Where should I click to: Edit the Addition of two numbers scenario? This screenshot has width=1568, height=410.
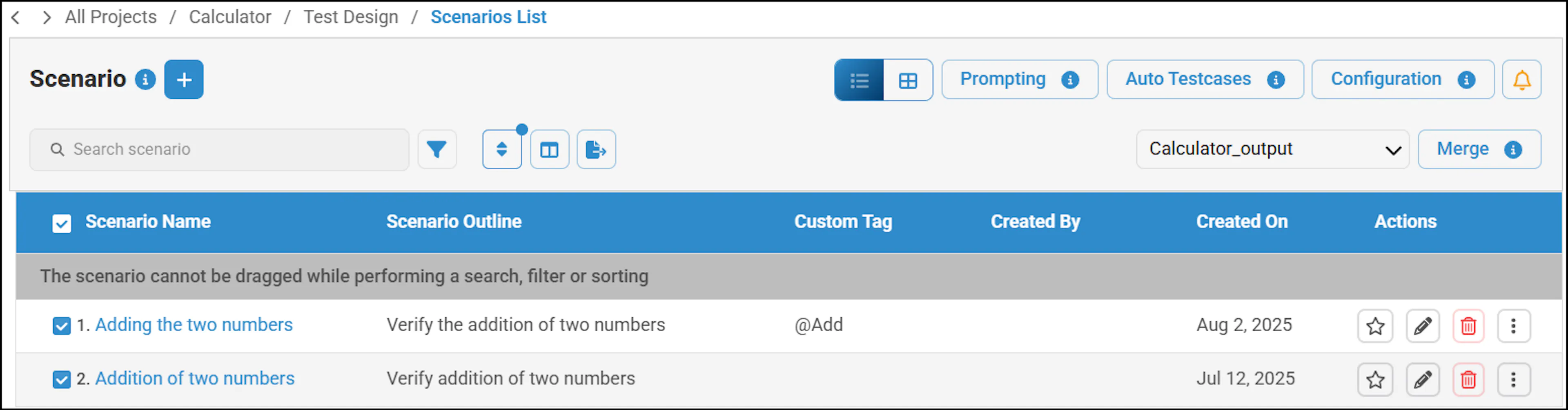point(1423,379)
